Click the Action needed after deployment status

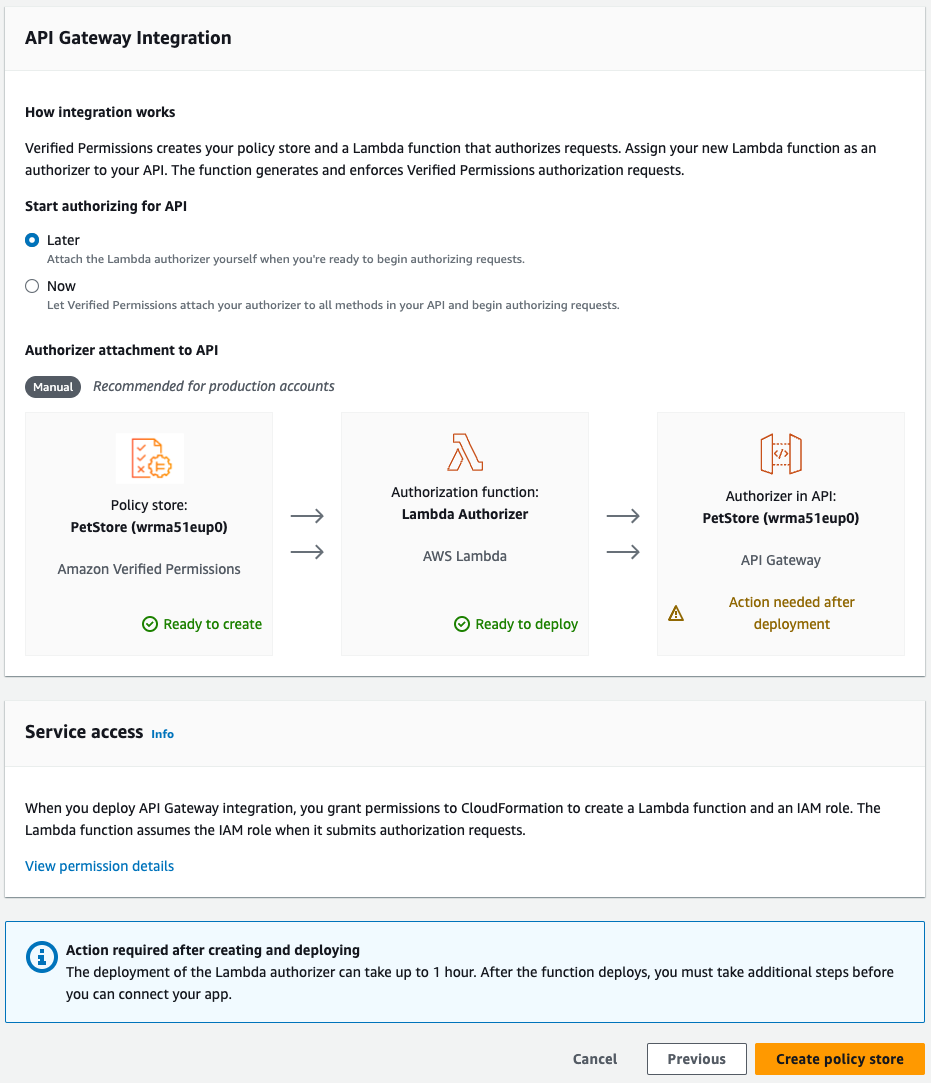(791, 613)
